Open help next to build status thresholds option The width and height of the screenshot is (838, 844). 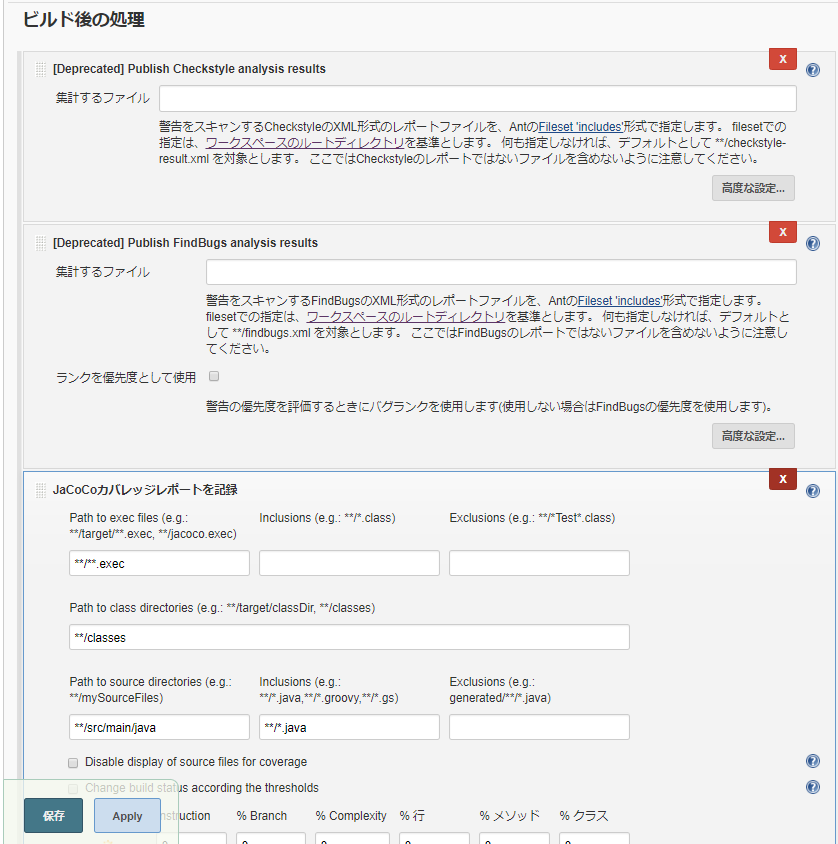[x=812, y=787]
